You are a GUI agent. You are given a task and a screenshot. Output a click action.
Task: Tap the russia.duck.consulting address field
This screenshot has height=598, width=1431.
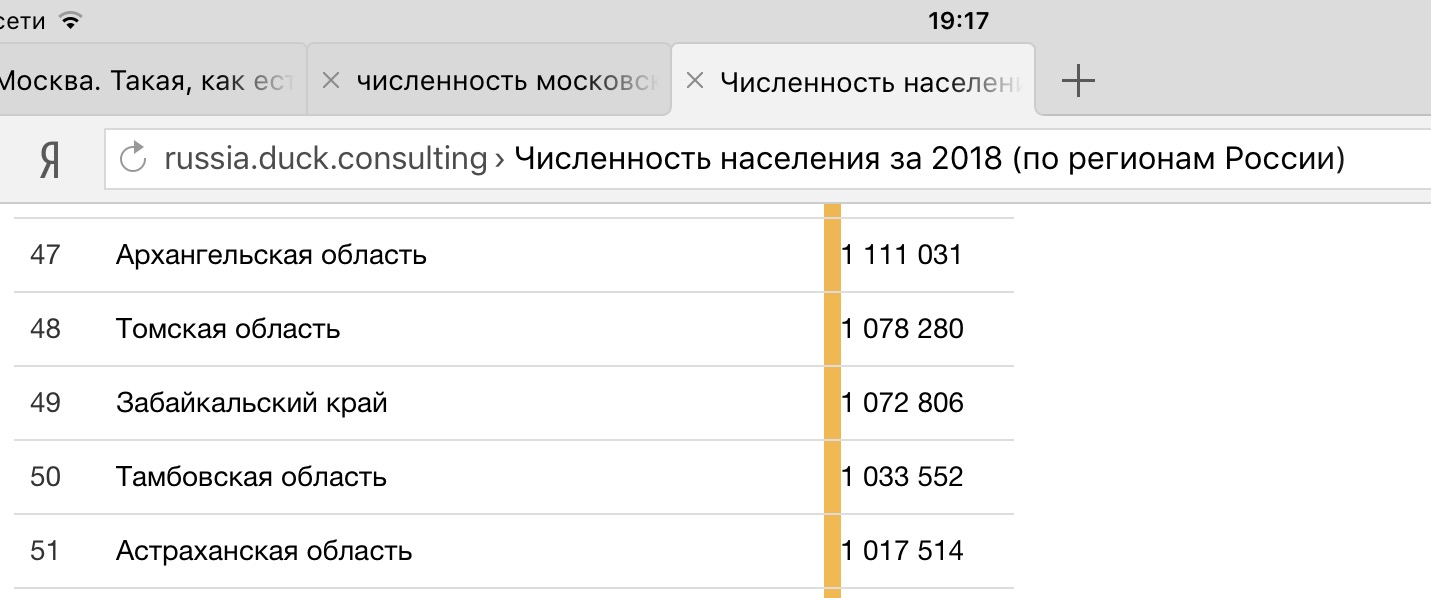tap(768, 159)
